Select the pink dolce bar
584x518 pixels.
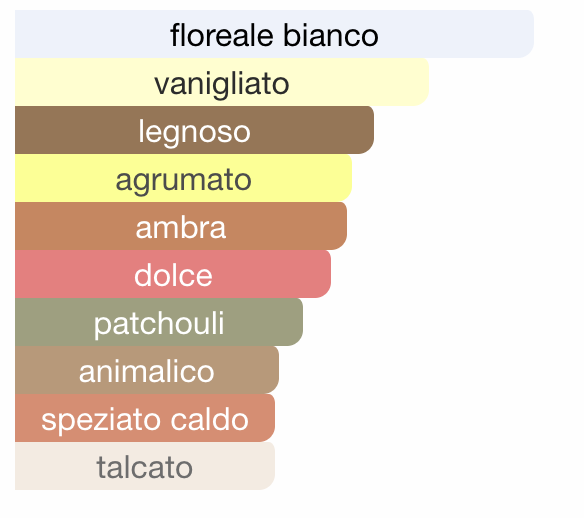[x=173, y=274]
